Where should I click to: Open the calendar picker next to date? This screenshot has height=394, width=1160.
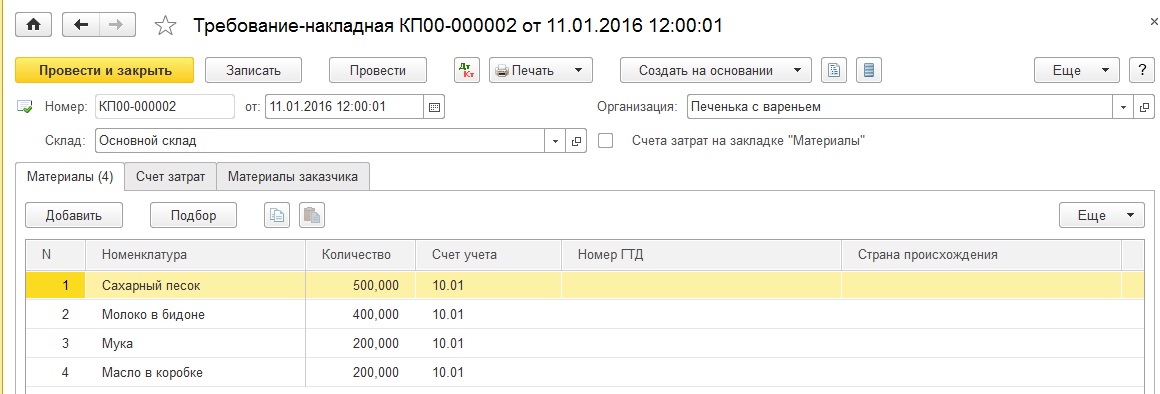[434, 107]
